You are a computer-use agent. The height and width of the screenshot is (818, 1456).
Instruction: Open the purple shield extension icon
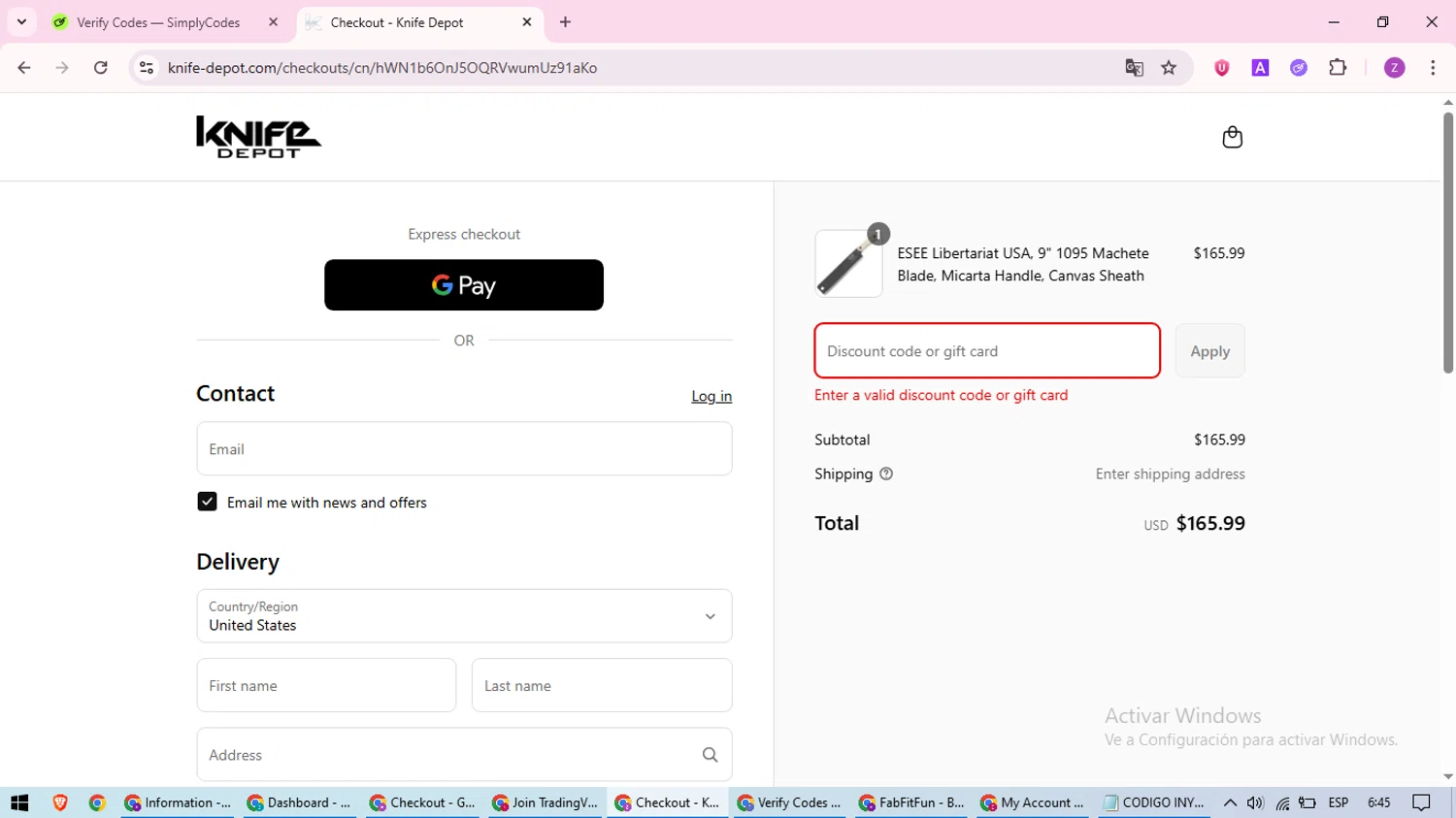coord(1222,68)
